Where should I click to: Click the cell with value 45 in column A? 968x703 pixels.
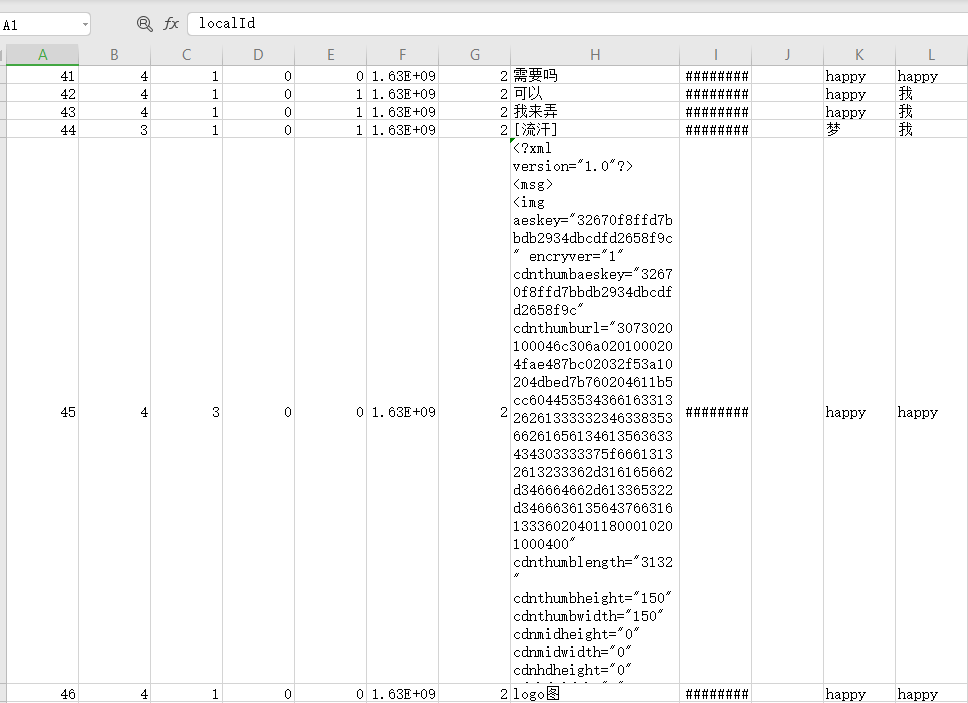tap(42, 412)
